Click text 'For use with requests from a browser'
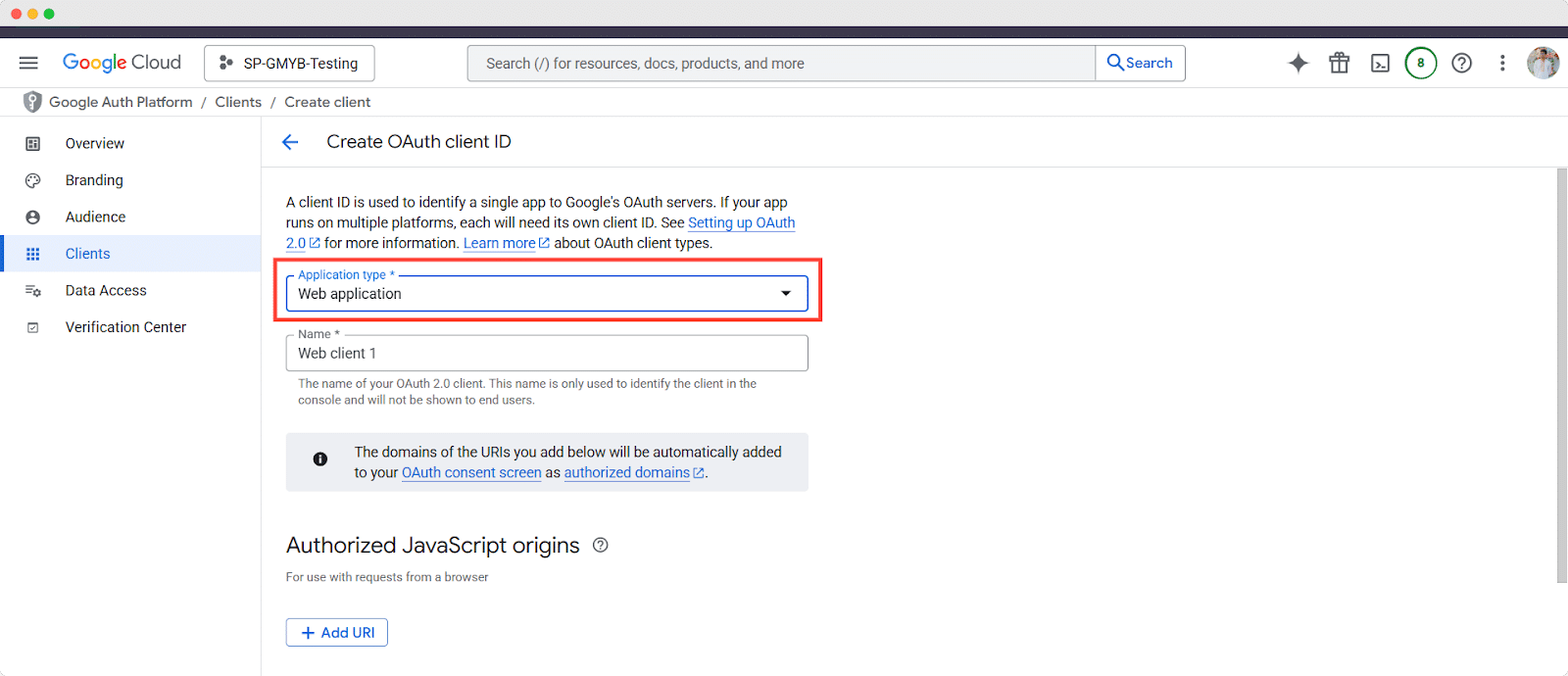The height and width of the screenshot is (676, 1568). point(387,577)
